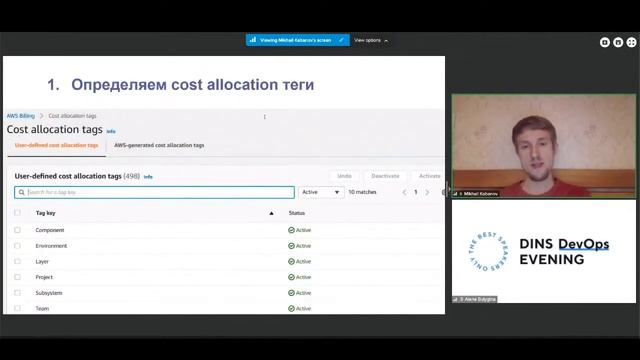Check the Subsystem tag checkbox
Screen dimensions: 640x360
tap(17, 293)
